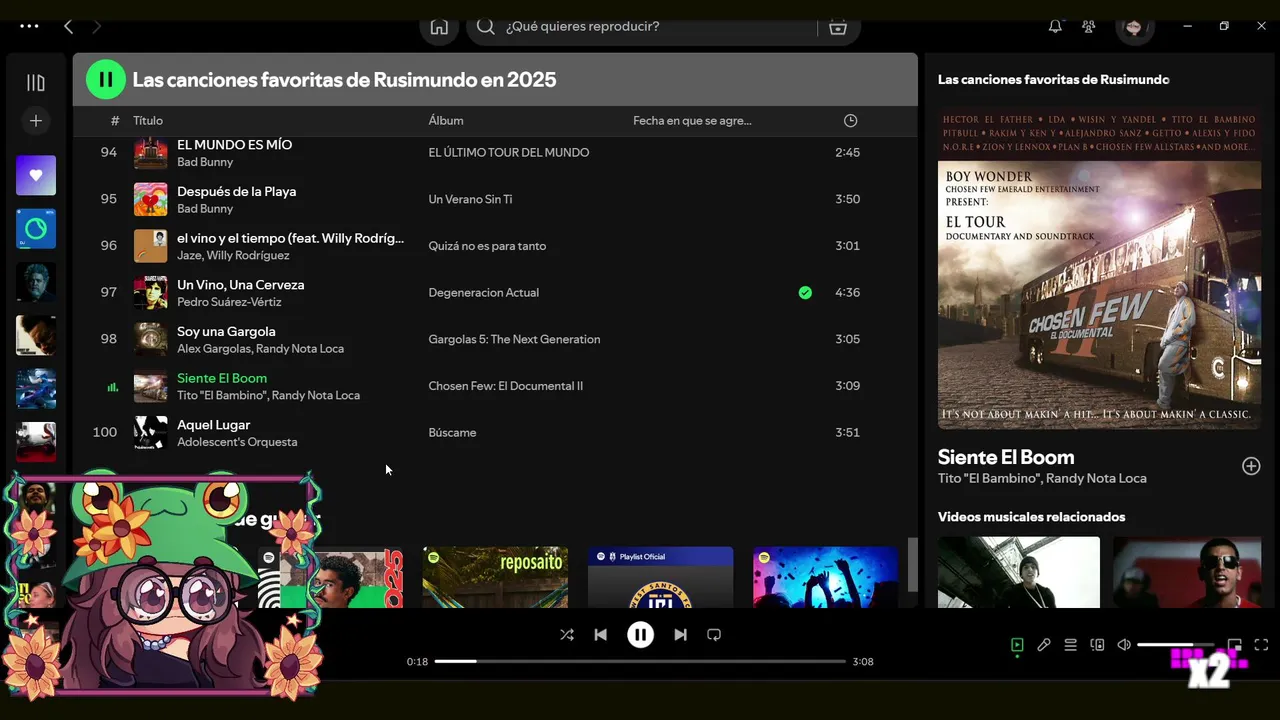Open the El Tour album cover art

pos(1099,268)
